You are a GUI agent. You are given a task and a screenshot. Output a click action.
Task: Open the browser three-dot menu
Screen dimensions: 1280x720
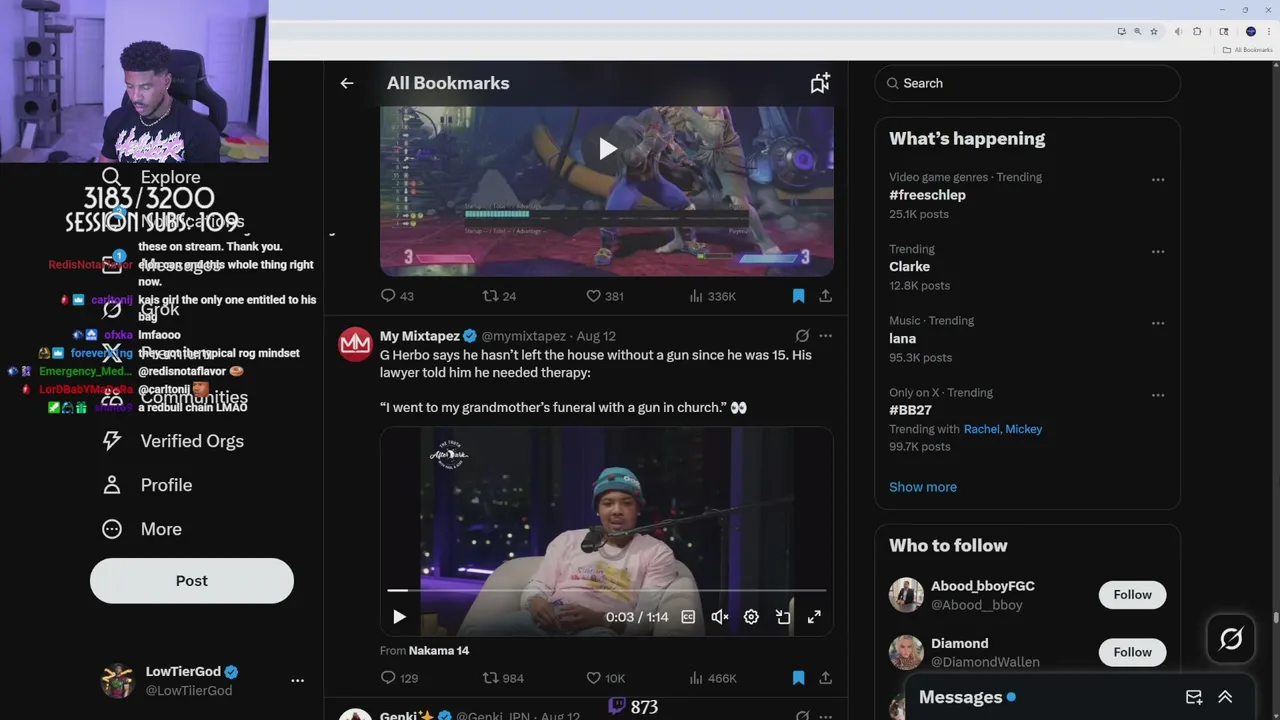[1269, 32]
